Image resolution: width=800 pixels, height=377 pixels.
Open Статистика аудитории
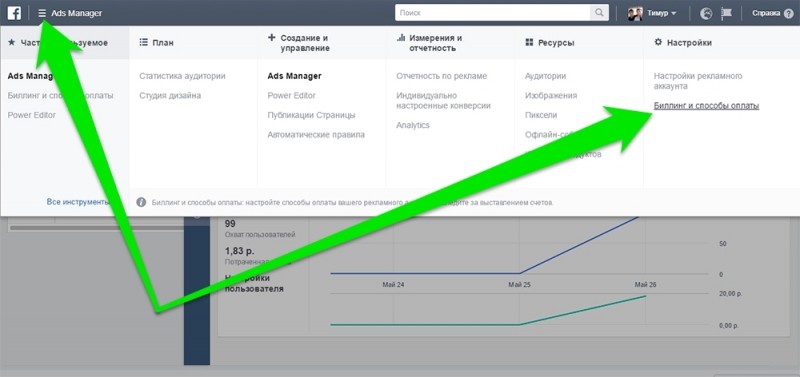tap(182, 76)
